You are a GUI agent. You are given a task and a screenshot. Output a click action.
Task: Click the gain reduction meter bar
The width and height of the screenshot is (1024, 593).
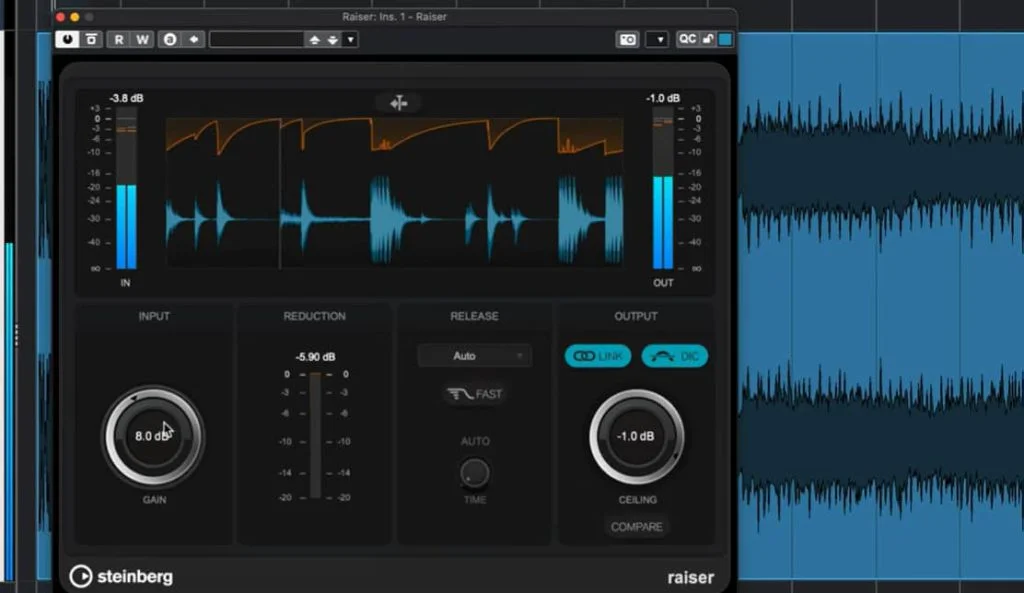[315, 435]
